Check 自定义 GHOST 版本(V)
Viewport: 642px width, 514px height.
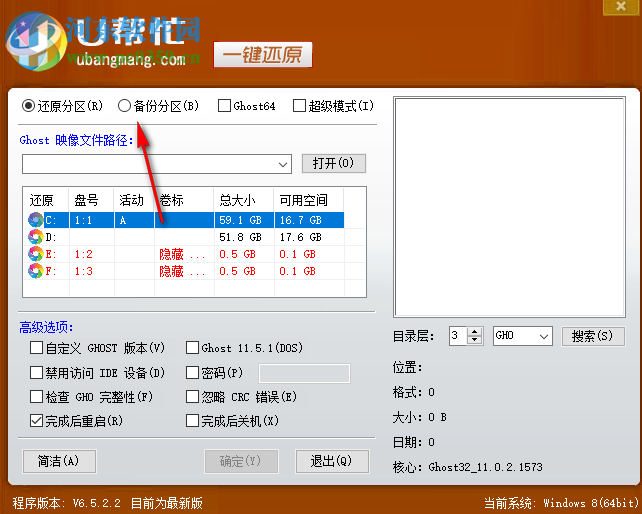[x=36, y=348]
